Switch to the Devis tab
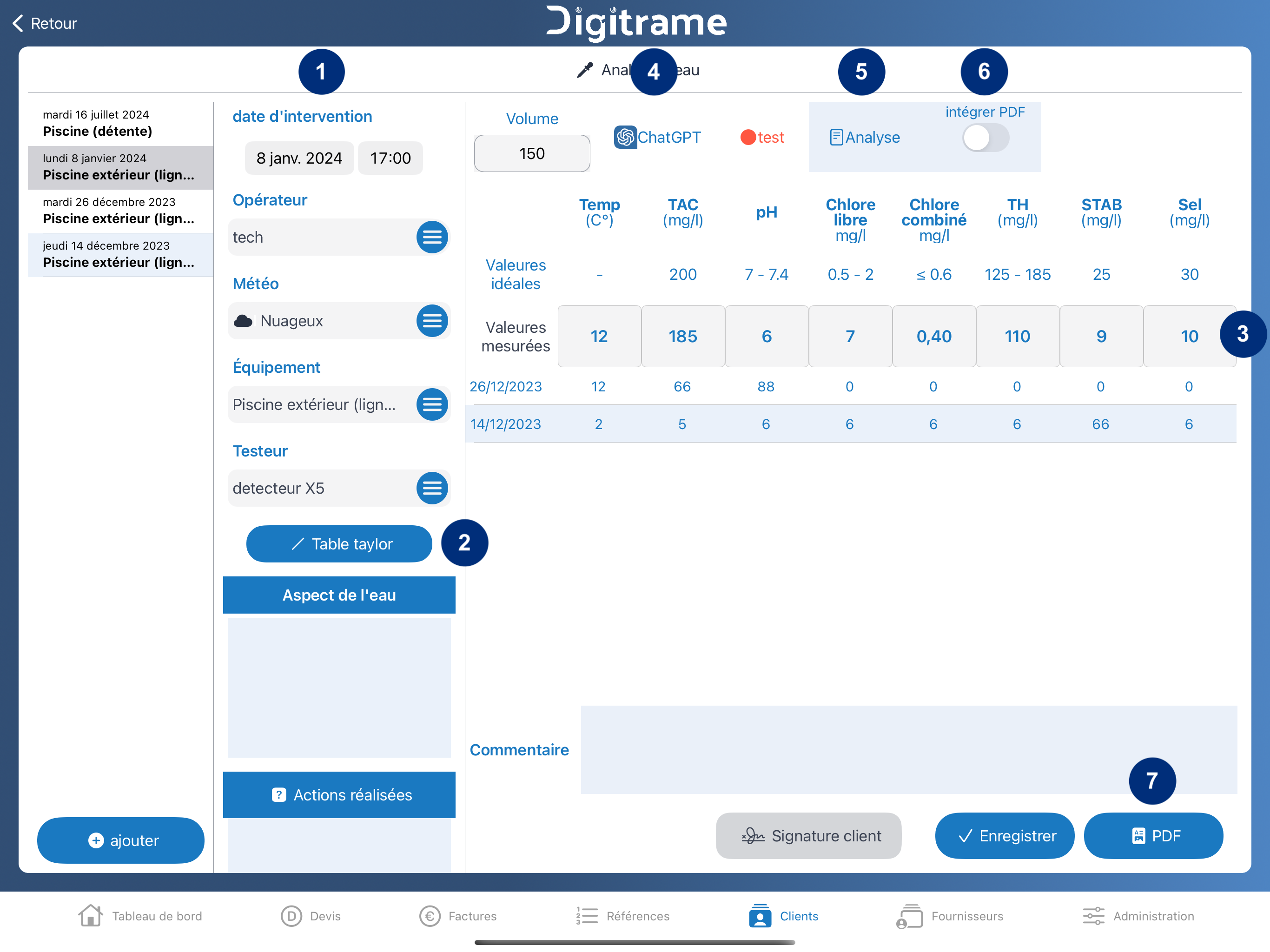This screenshot has height=952, width=1270. [x=311, y=916]
